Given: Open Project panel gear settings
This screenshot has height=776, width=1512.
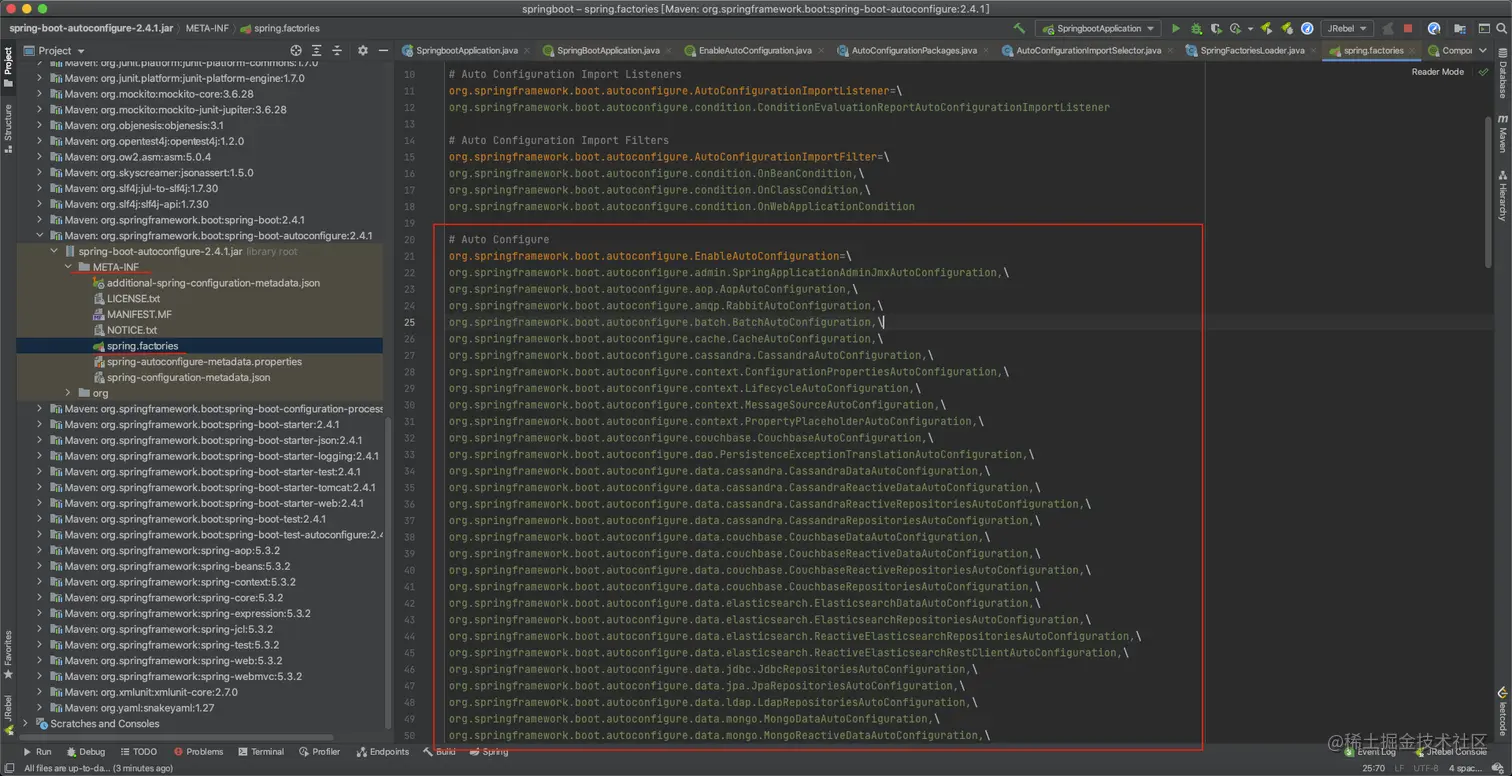Looking at the screenshot, I should tap(363, 50).
